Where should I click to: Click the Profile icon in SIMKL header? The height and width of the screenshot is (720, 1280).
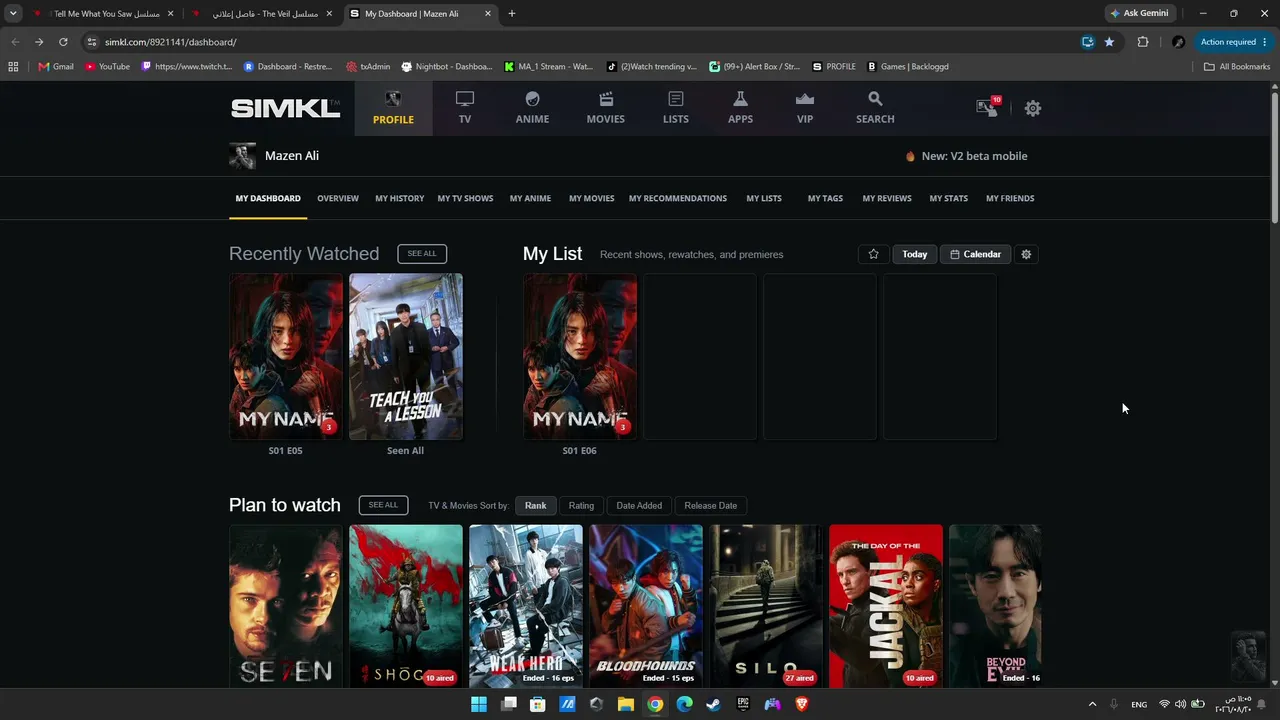coord(393,108)
